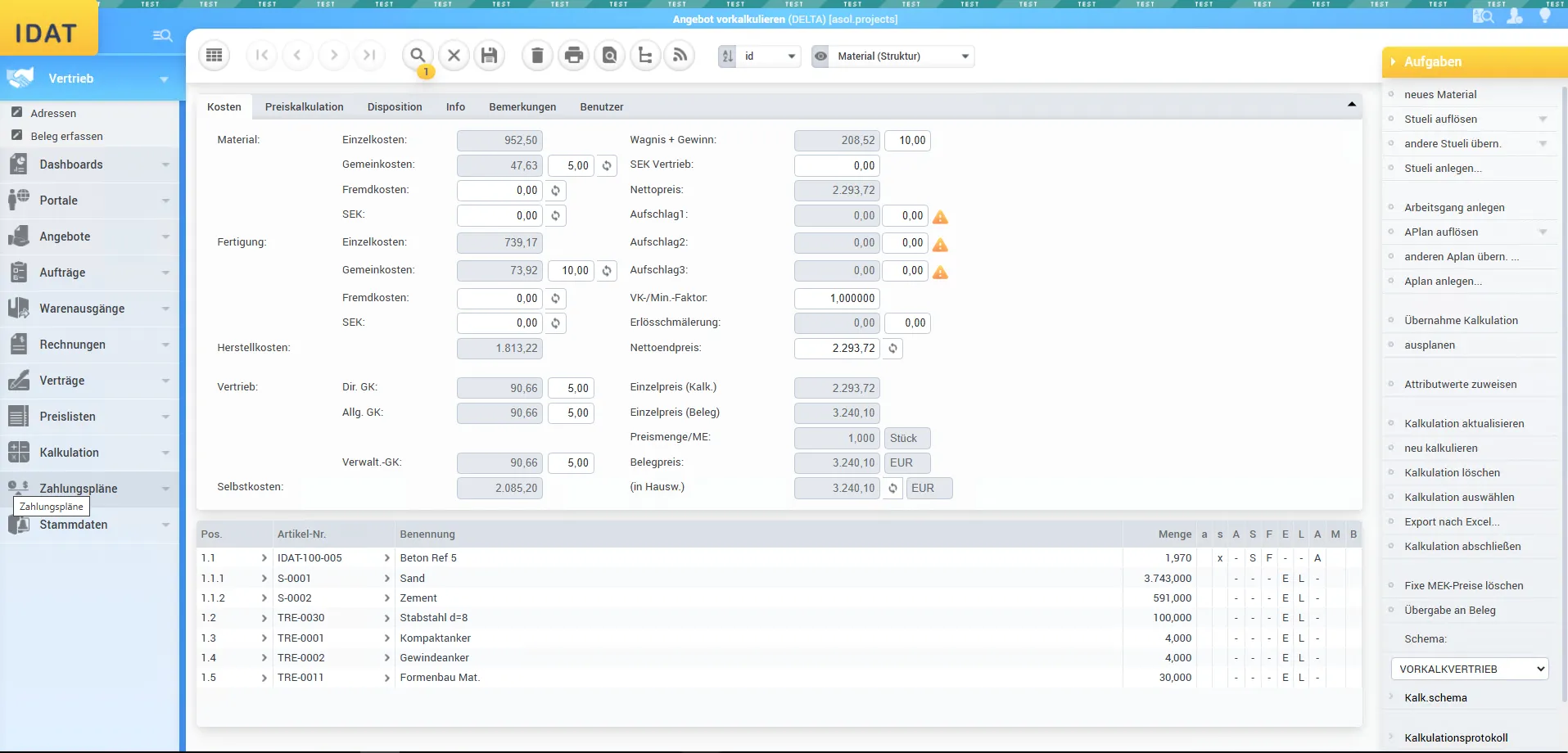Click the Kalkulation aktualisieren task link
Image resolution: width=1568 pixels, height=753 pixels.
click(x=1464, y=424)
